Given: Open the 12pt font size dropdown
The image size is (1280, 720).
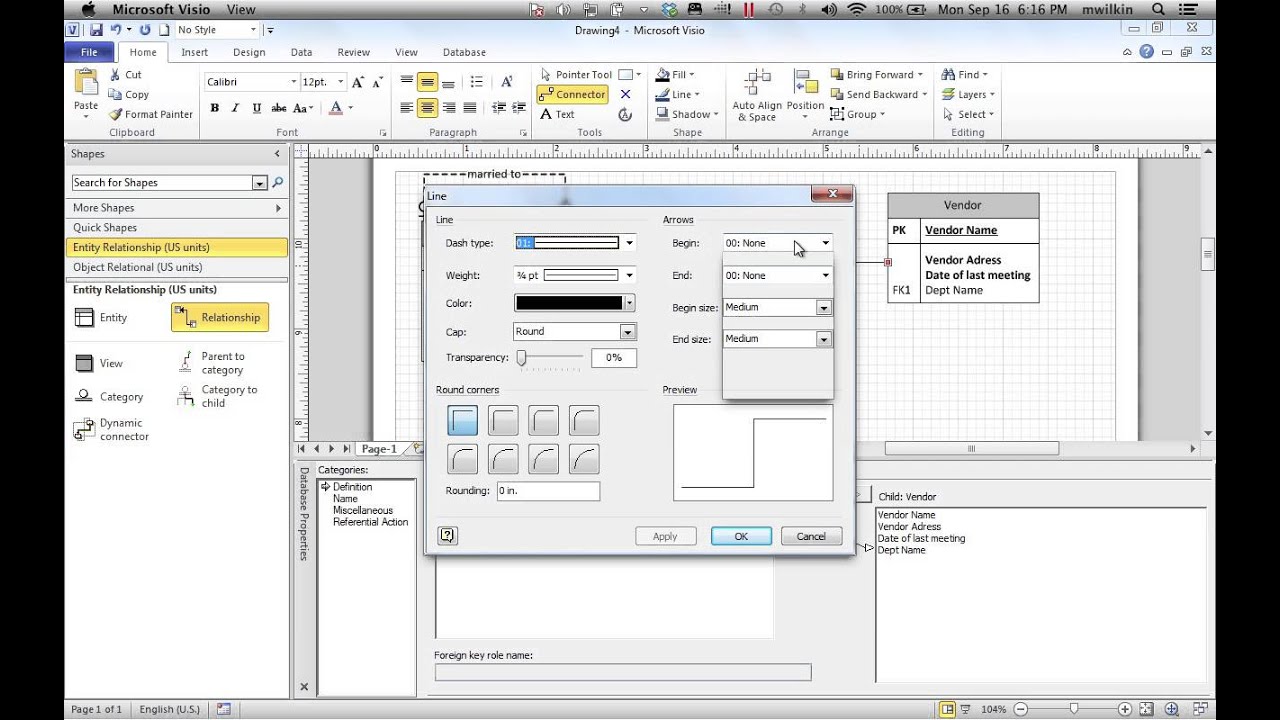Looking at the screenshot, I should pyautogui.click(x=341, y=82).
